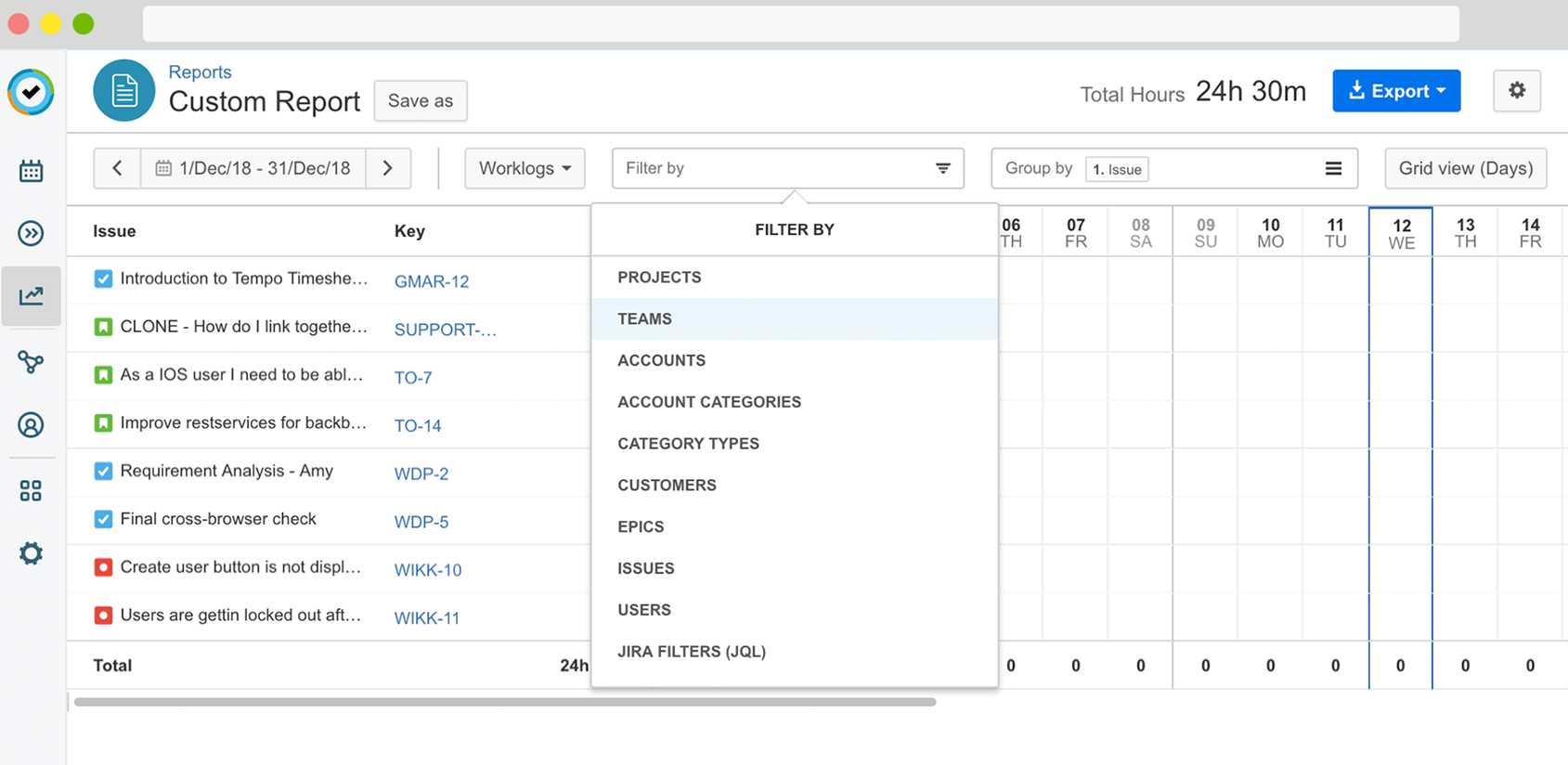Click the browser address bar

(801, 24)
